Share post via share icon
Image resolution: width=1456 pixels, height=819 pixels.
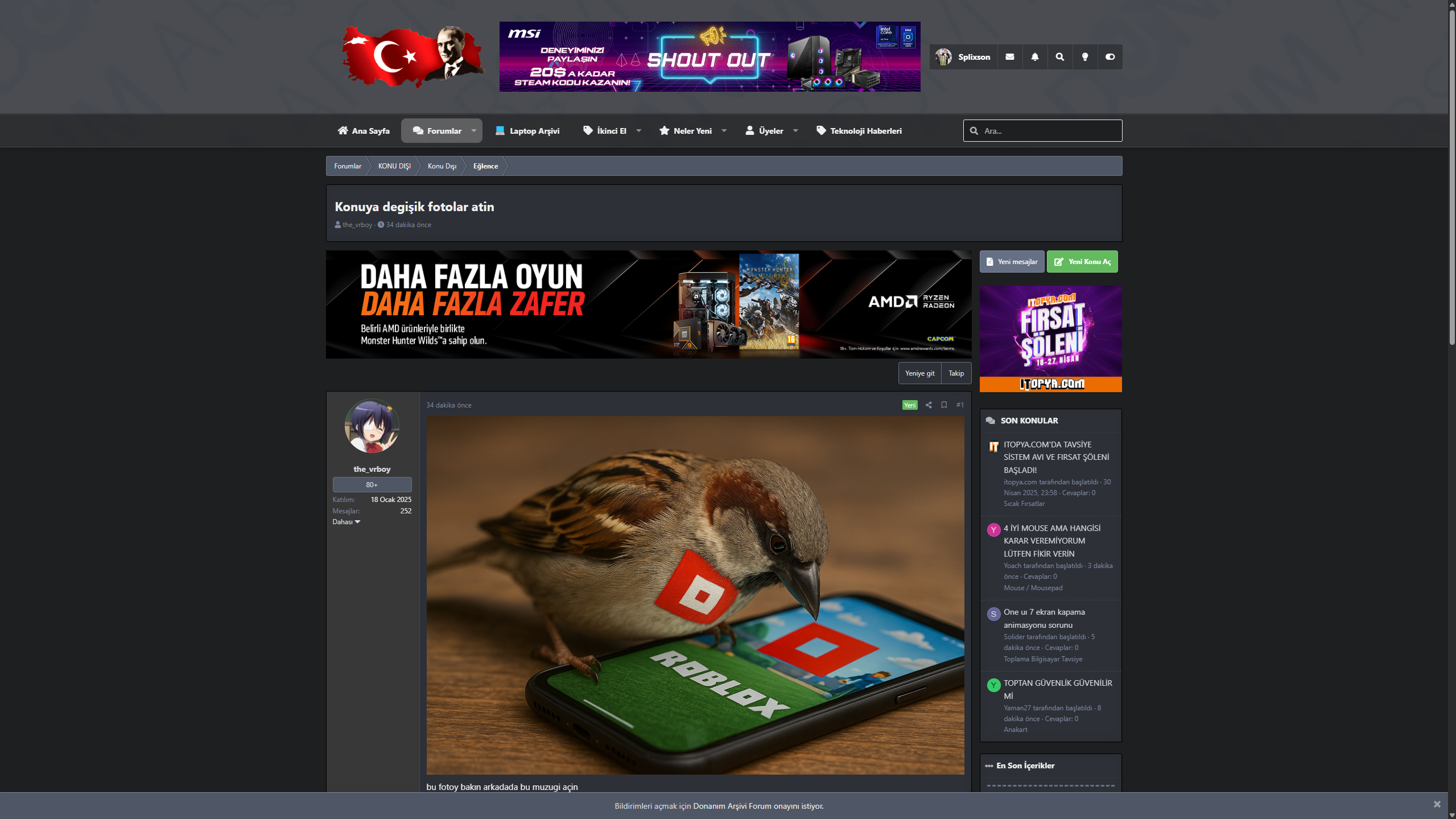pyautogui.click(x=929, y=405)
